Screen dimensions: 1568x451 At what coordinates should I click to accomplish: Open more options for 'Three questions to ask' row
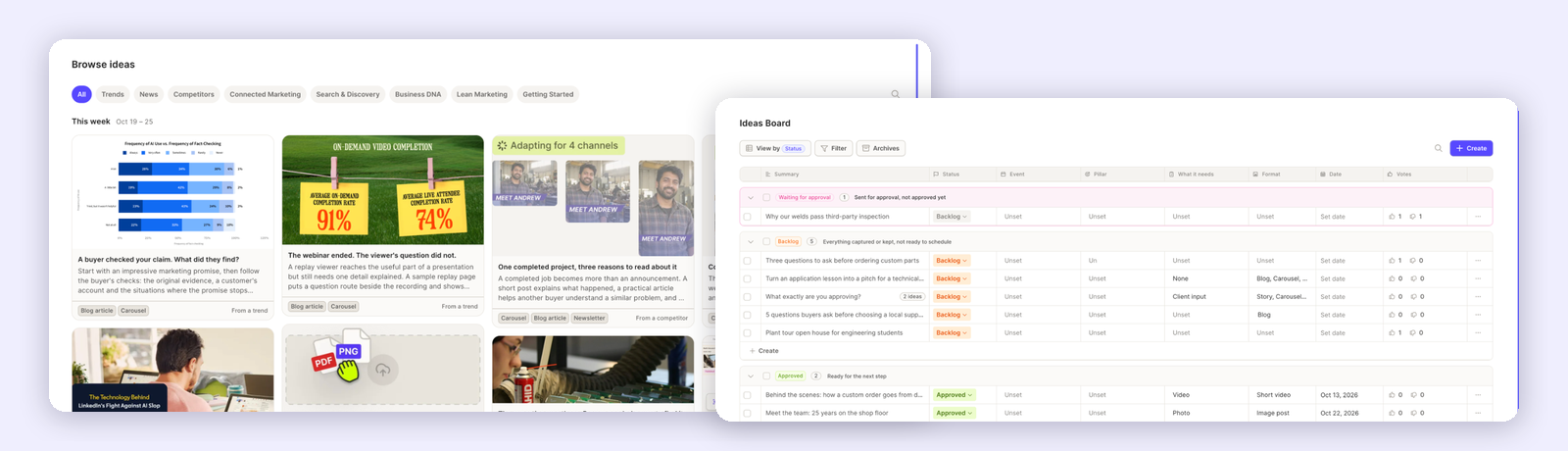tap(1478, 261)
